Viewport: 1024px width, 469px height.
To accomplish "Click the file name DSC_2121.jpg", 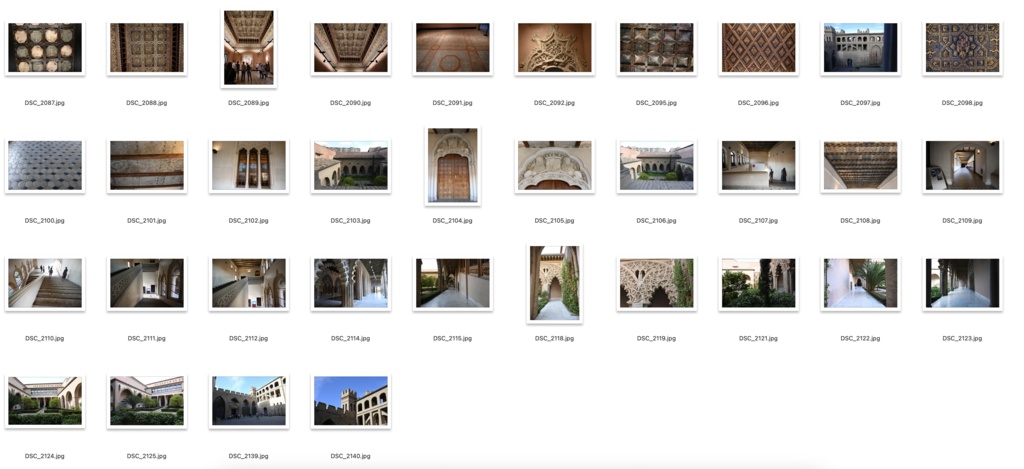I will tap(758, 338).
